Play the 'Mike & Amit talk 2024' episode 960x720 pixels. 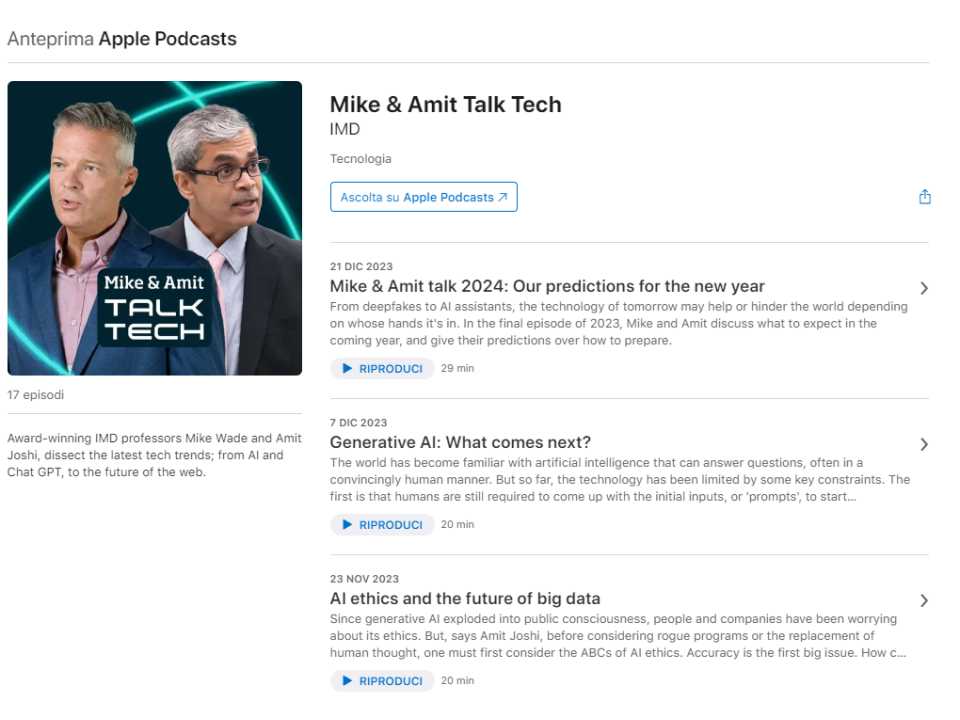point(382,369)
